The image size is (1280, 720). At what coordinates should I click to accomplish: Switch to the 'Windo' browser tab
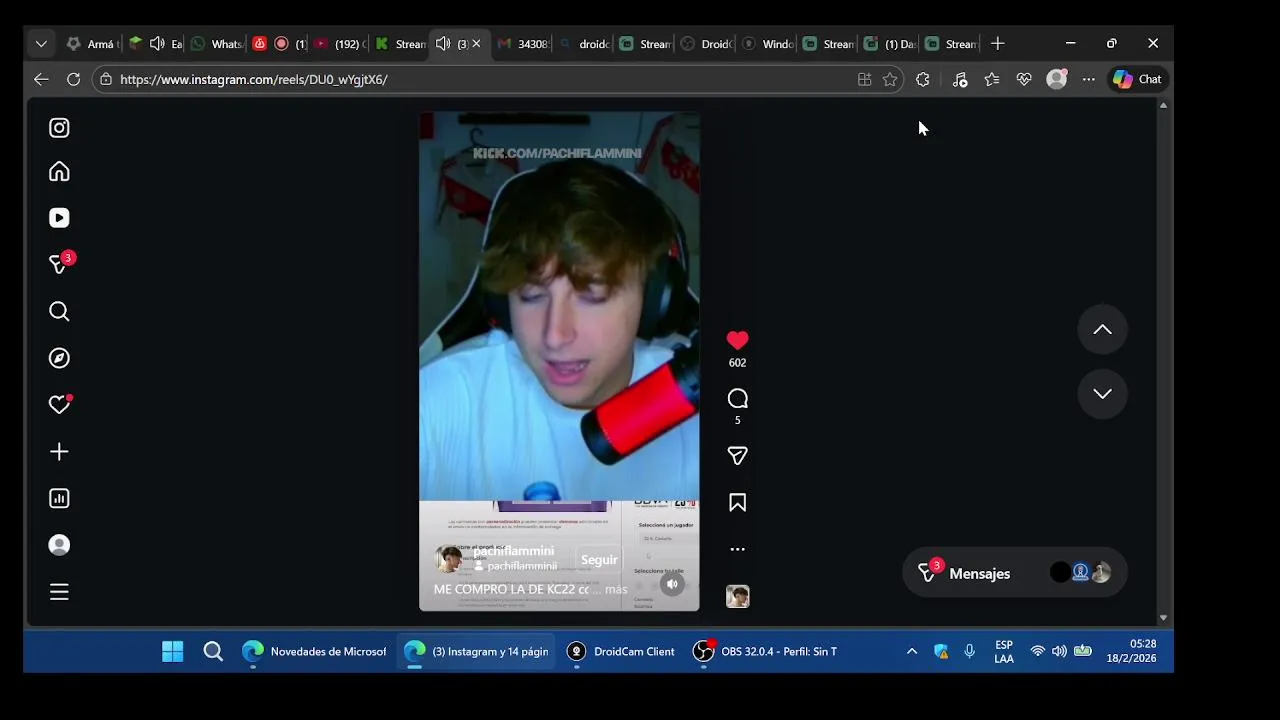(767, 44)
